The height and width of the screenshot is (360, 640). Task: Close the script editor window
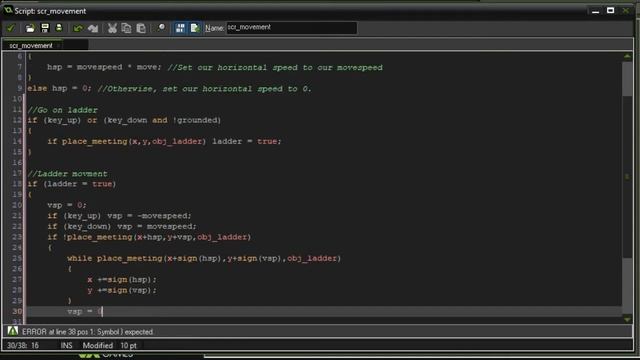pos(626,11)
